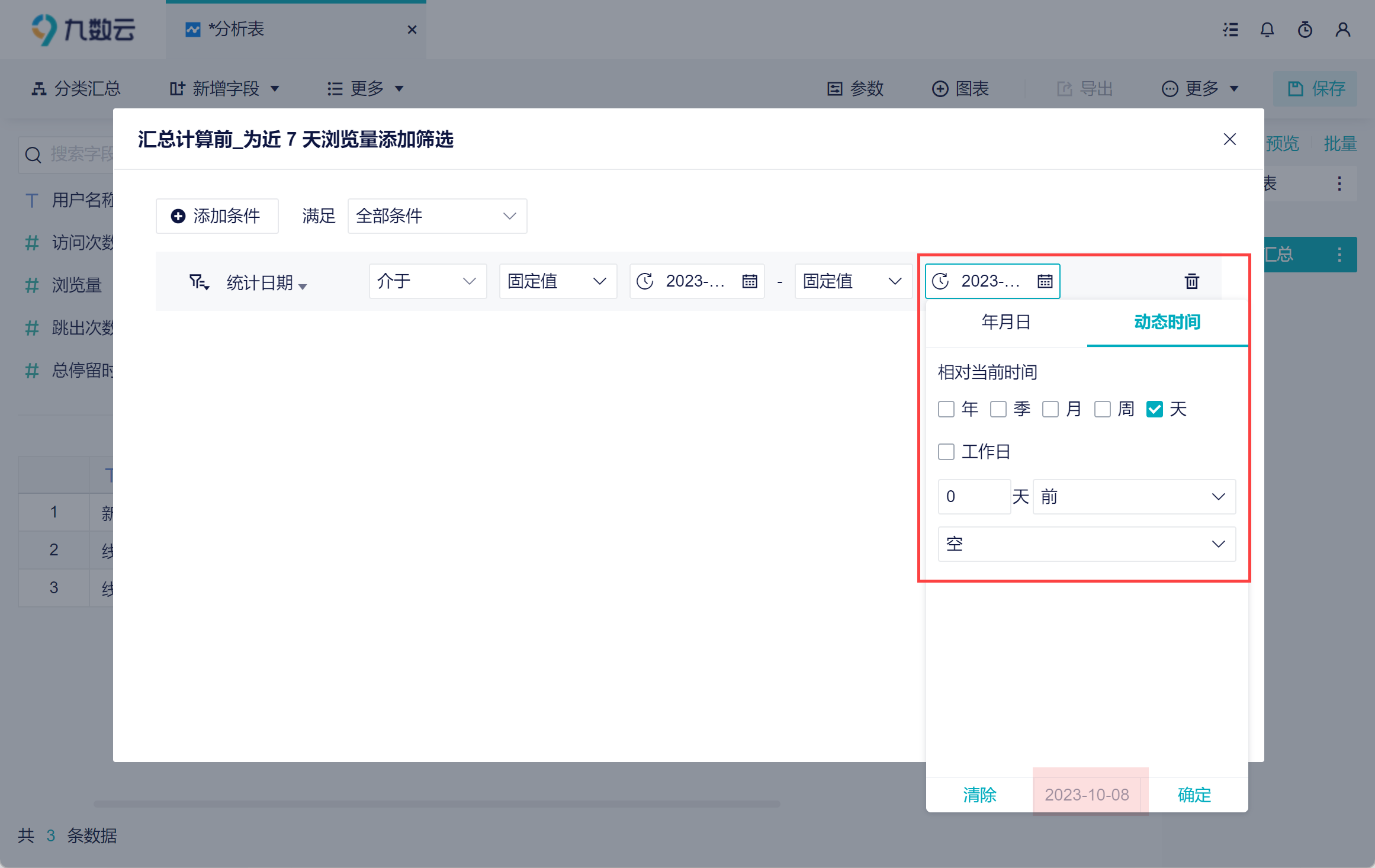This screenshot has height=868, width=1375.
Task: Click the filter icon beside 统计日期
Action: pos(198,282)
